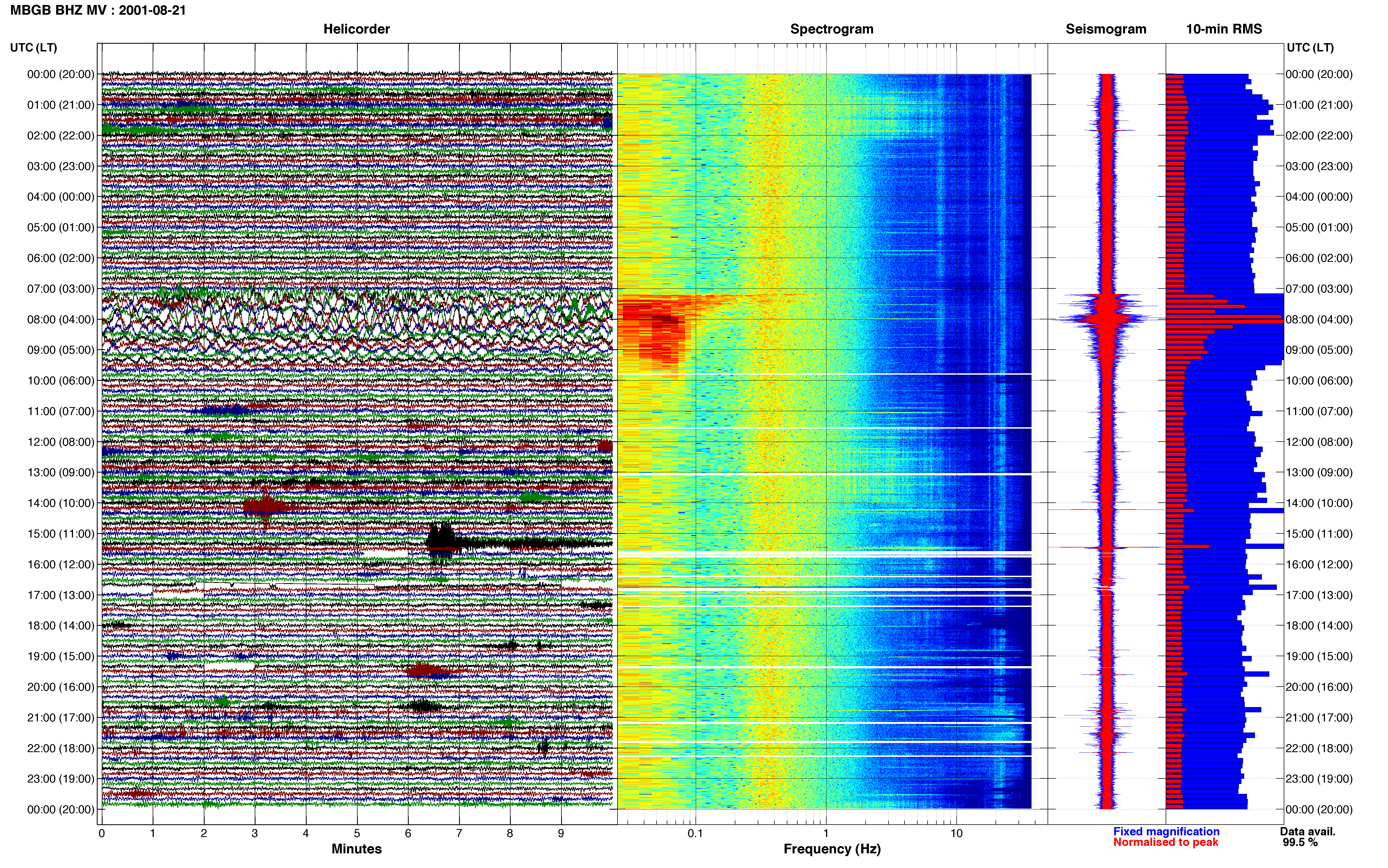This screenshot has height=868, width=1388.
Task: Click the 2 tick on the Minutes axis
Action: pos(204,833)
